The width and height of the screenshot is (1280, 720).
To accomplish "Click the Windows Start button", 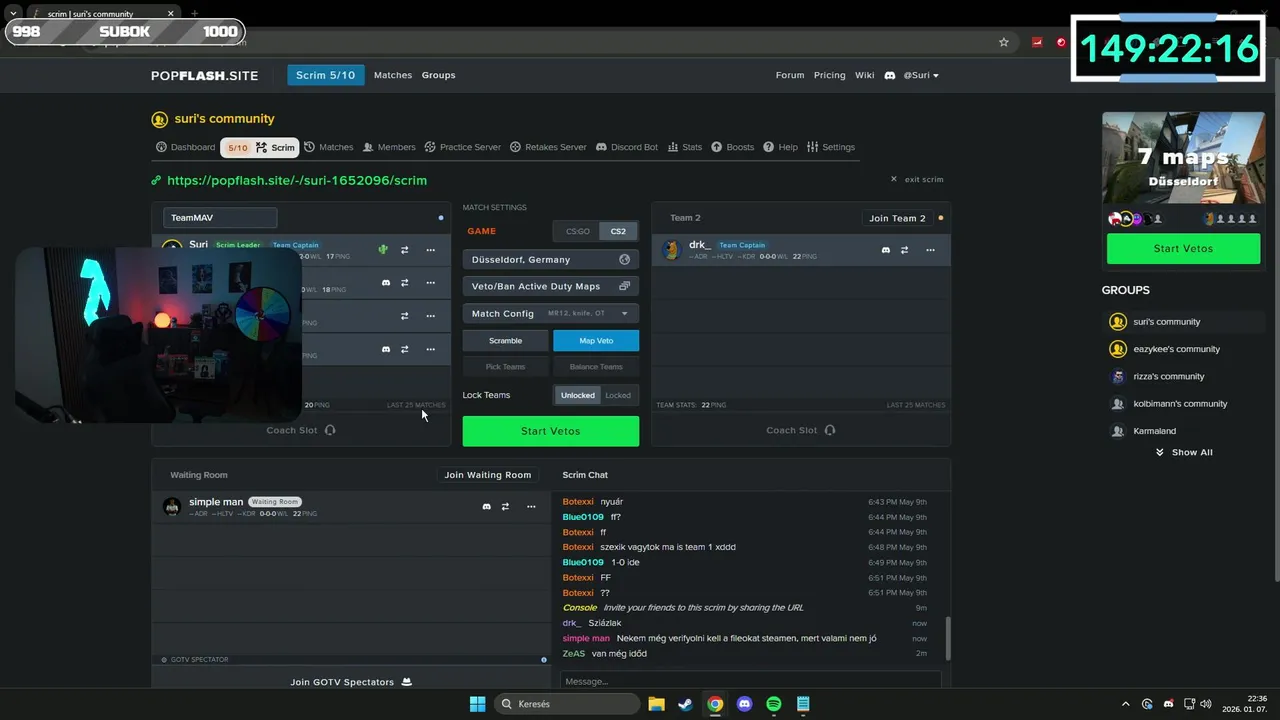I will pyautogui.click(x=477, y=704).
